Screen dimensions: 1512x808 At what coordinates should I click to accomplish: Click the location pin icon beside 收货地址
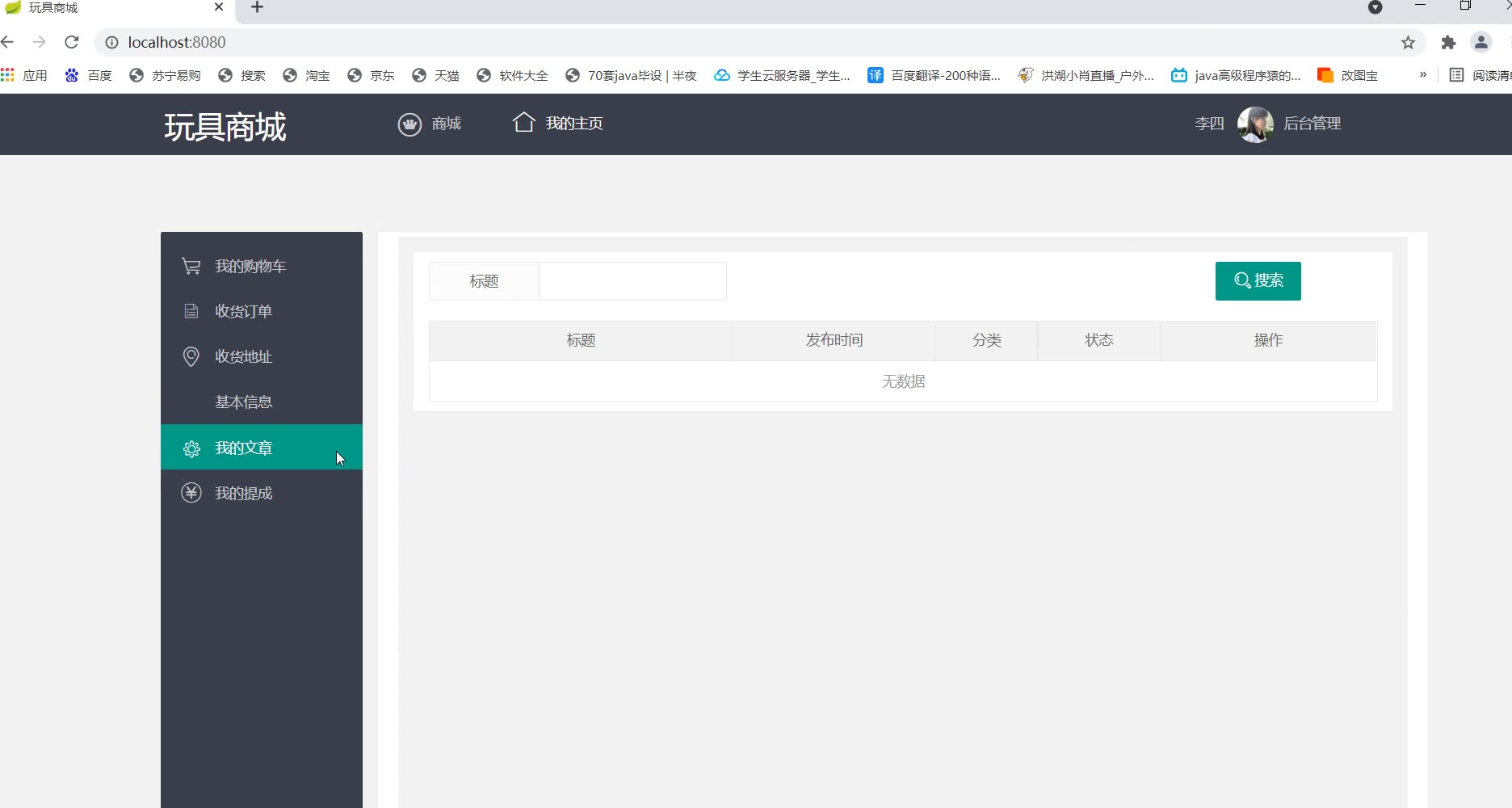click(x=191, y=356)
